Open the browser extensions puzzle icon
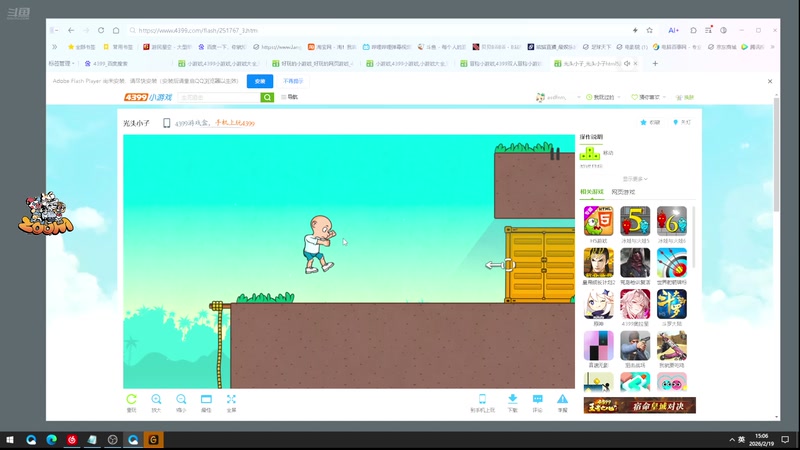The height and width of the screenshot is (450, 800). click(693, 31)
